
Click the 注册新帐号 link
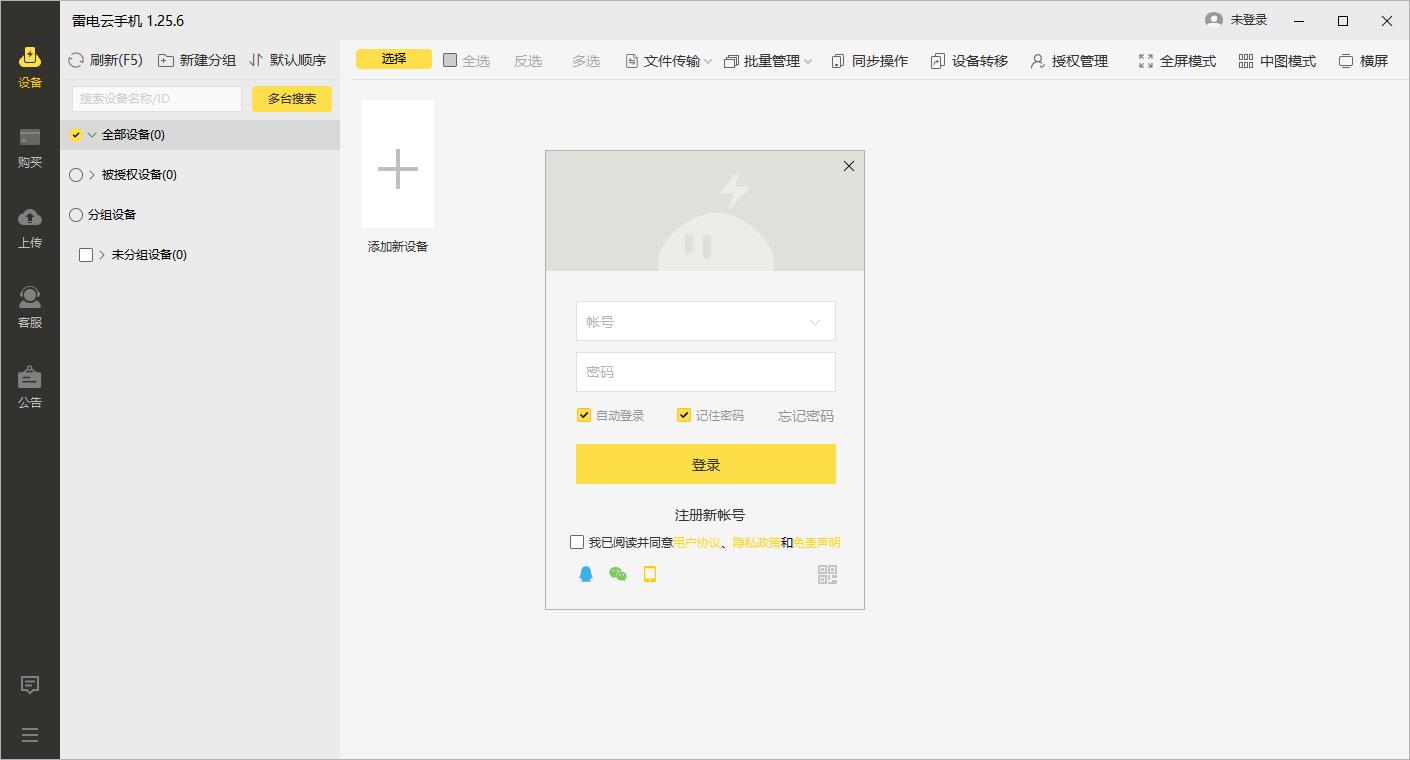710,515
